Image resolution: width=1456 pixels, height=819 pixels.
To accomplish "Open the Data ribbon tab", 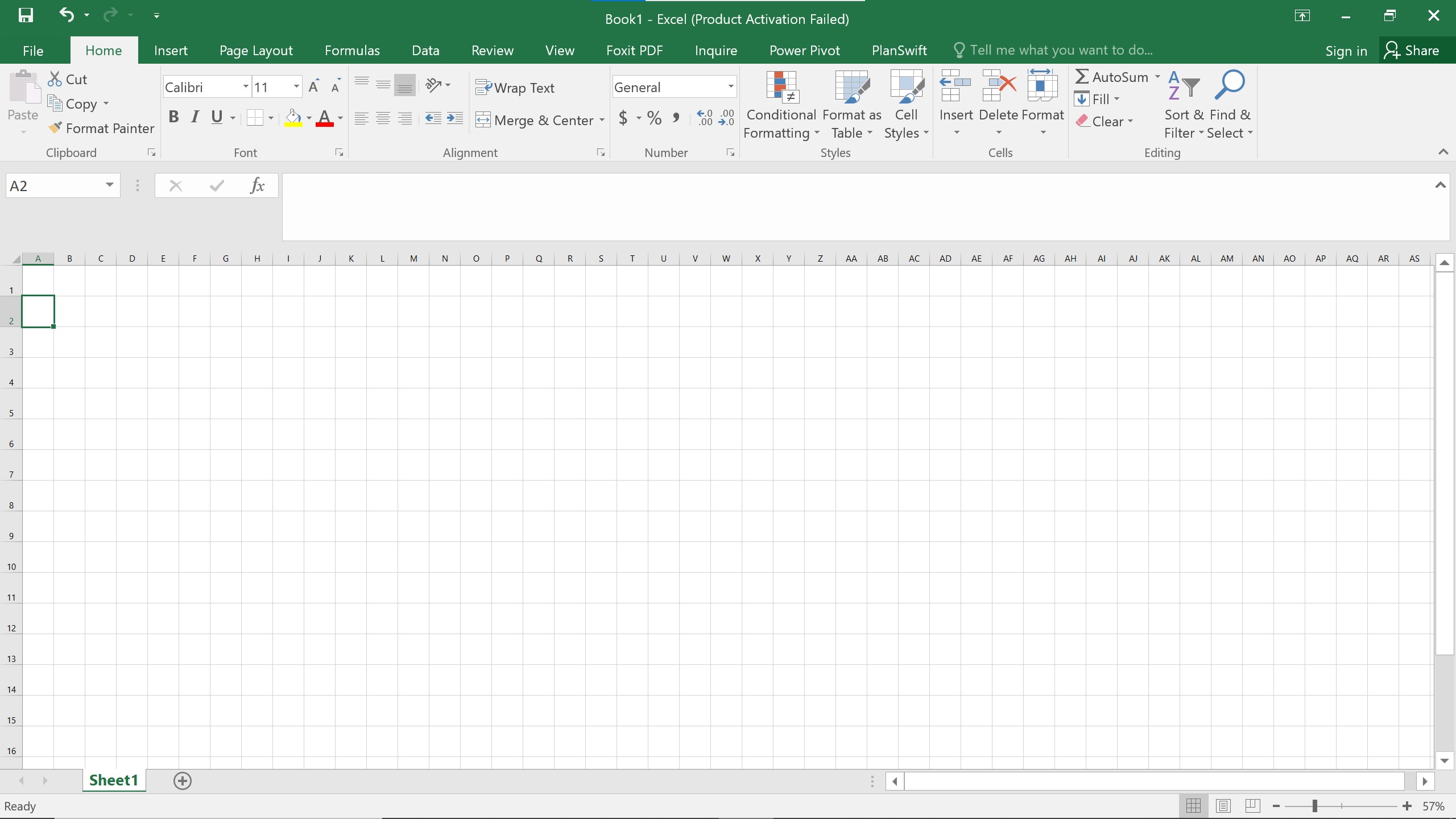I will coord(425,50).
